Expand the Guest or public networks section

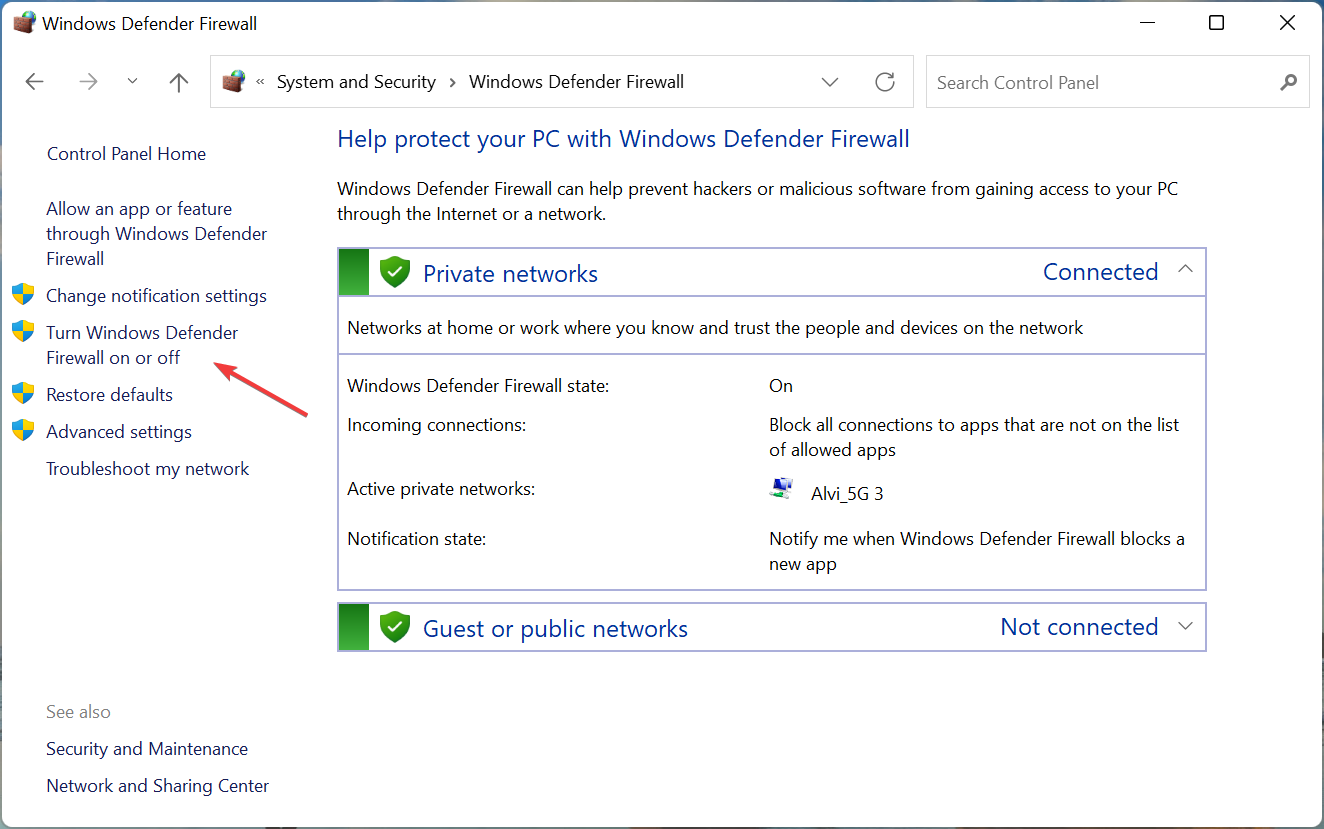[x=1186, y=627]
